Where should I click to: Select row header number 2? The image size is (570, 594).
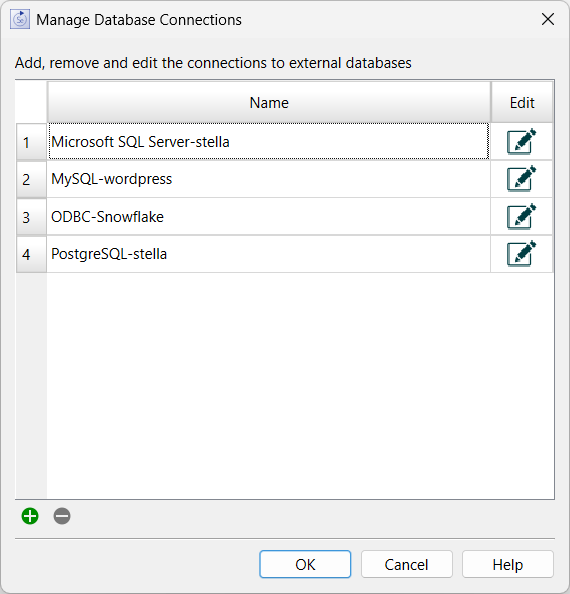click(31, 179)
